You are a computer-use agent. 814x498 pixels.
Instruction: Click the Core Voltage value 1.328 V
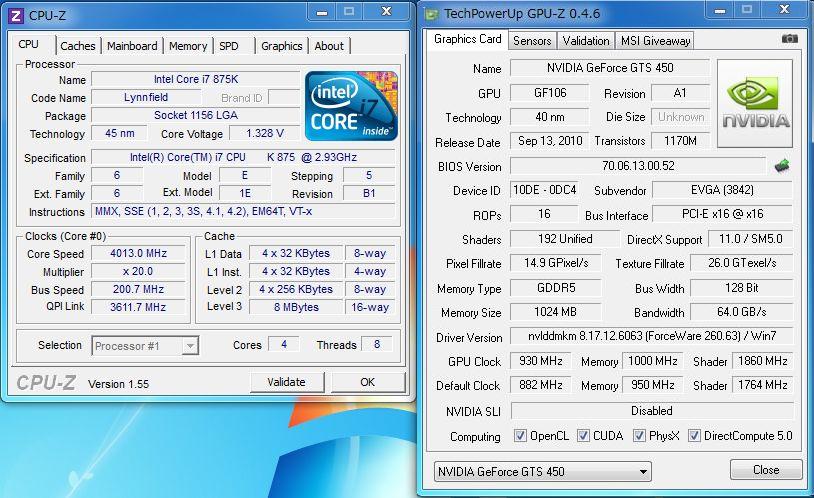(265, 133)
